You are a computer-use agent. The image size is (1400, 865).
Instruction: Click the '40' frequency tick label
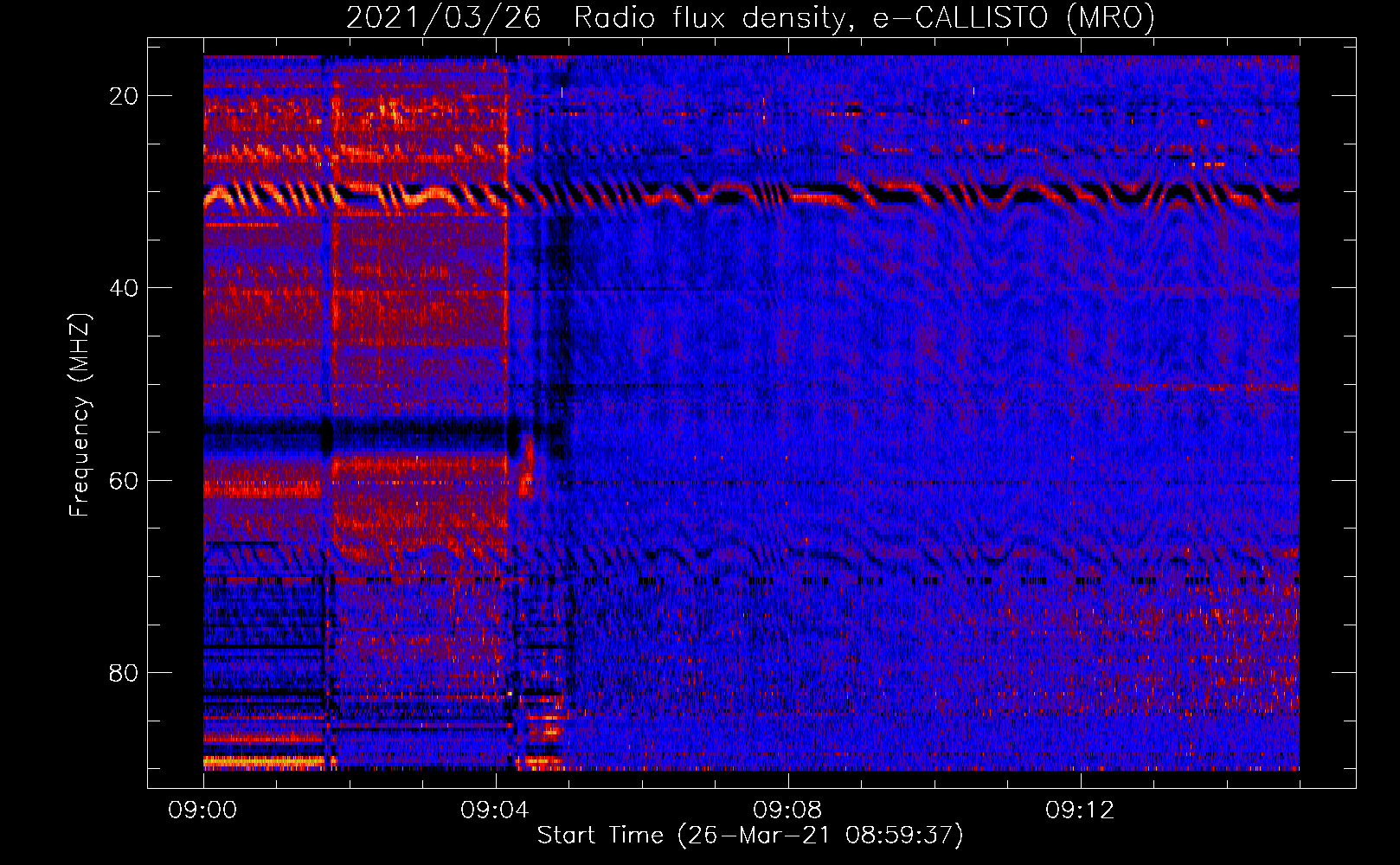124,288
